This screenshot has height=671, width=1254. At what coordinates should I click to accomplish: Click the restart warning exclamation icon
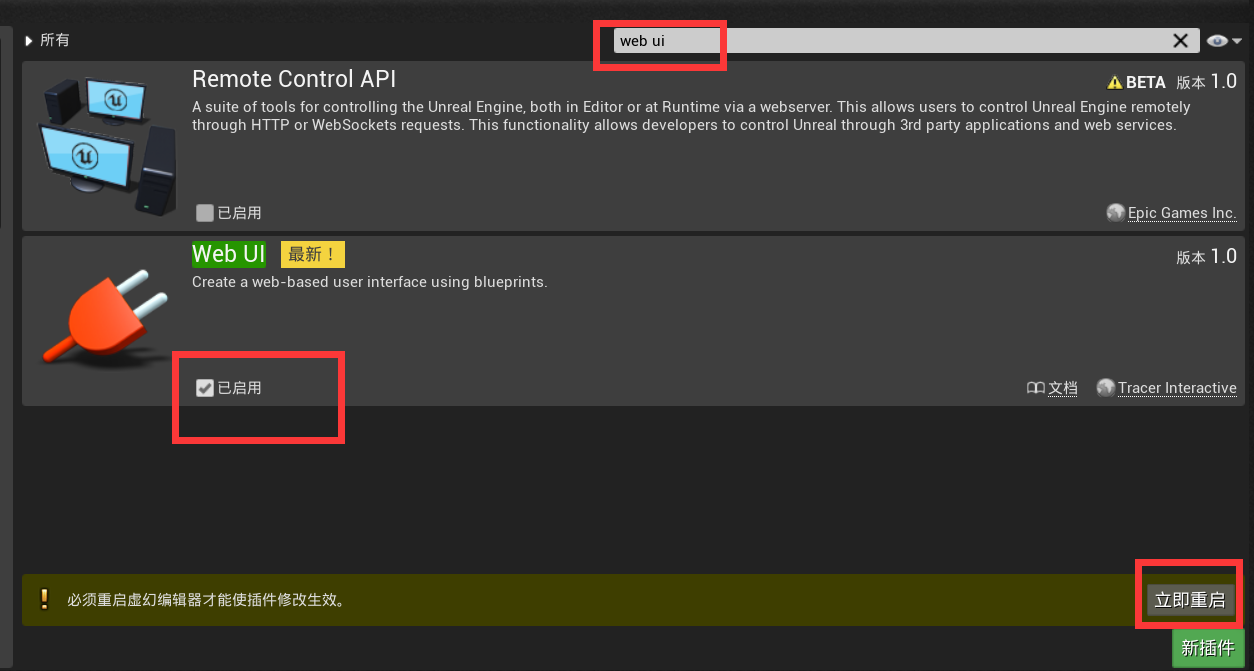coord(44,600)
